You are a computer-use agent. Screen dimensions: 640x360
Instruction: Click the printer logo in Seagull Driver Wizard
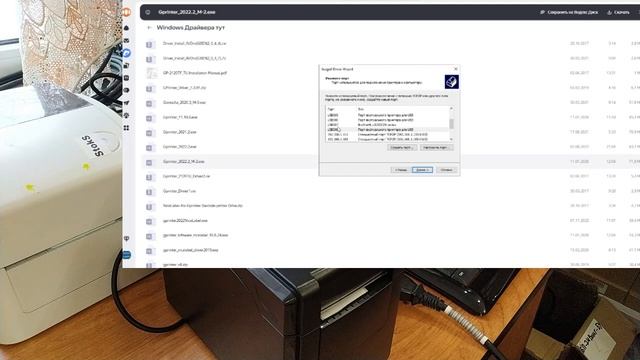(451, 82)
